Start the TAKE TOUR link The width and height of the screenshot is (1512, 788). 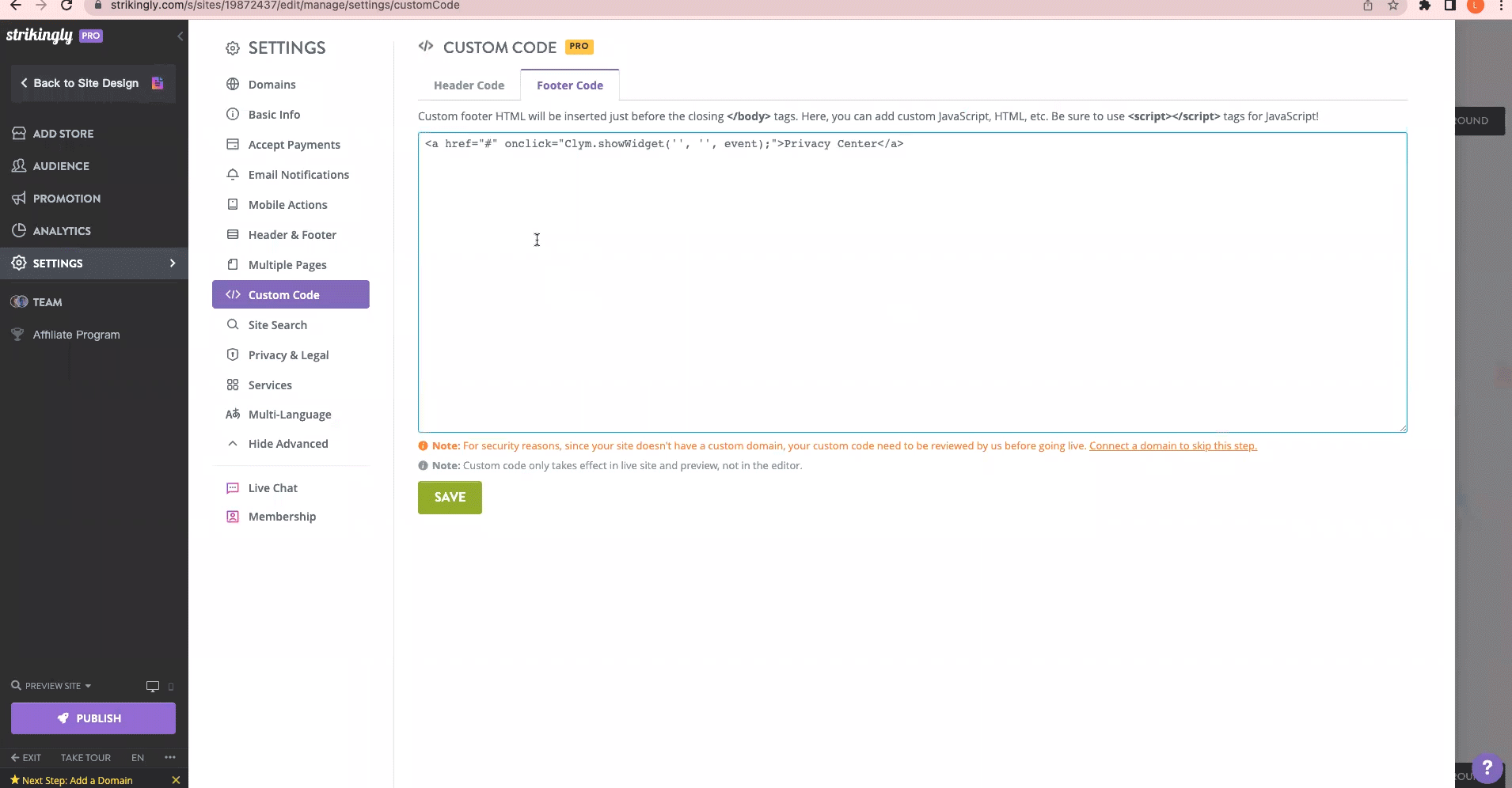pos(85,758)
